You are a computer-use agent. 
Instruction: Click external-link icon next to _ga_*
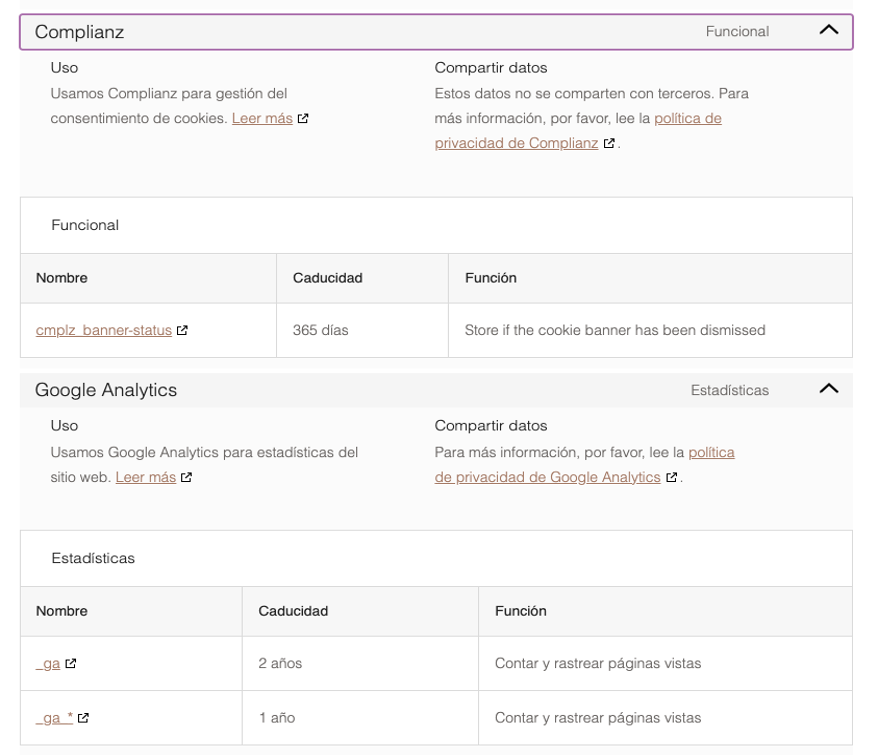[x=84, y=718]
